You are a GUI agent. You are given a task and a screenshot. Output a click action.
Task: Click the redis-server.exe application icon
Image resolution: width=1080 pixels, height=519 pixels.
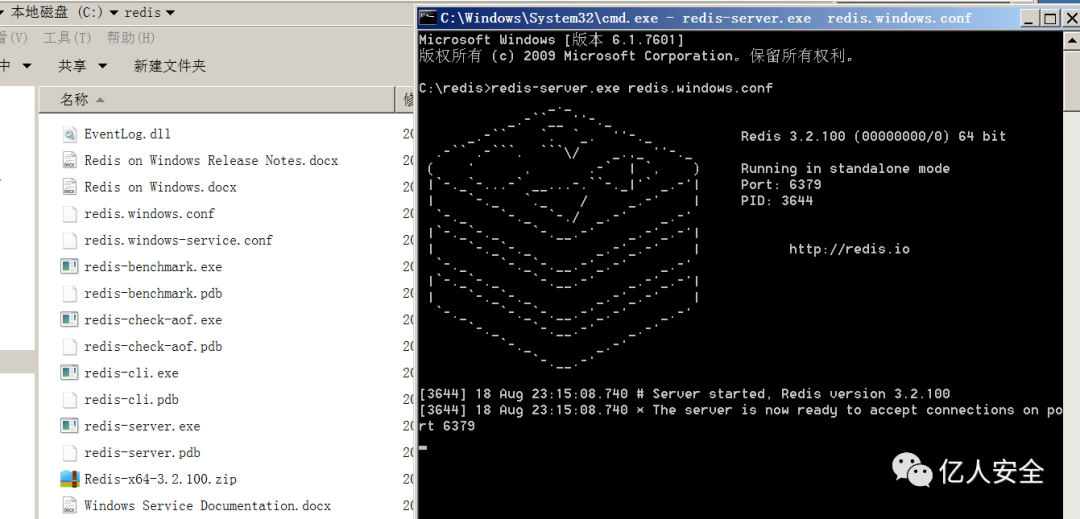point(69,426)
